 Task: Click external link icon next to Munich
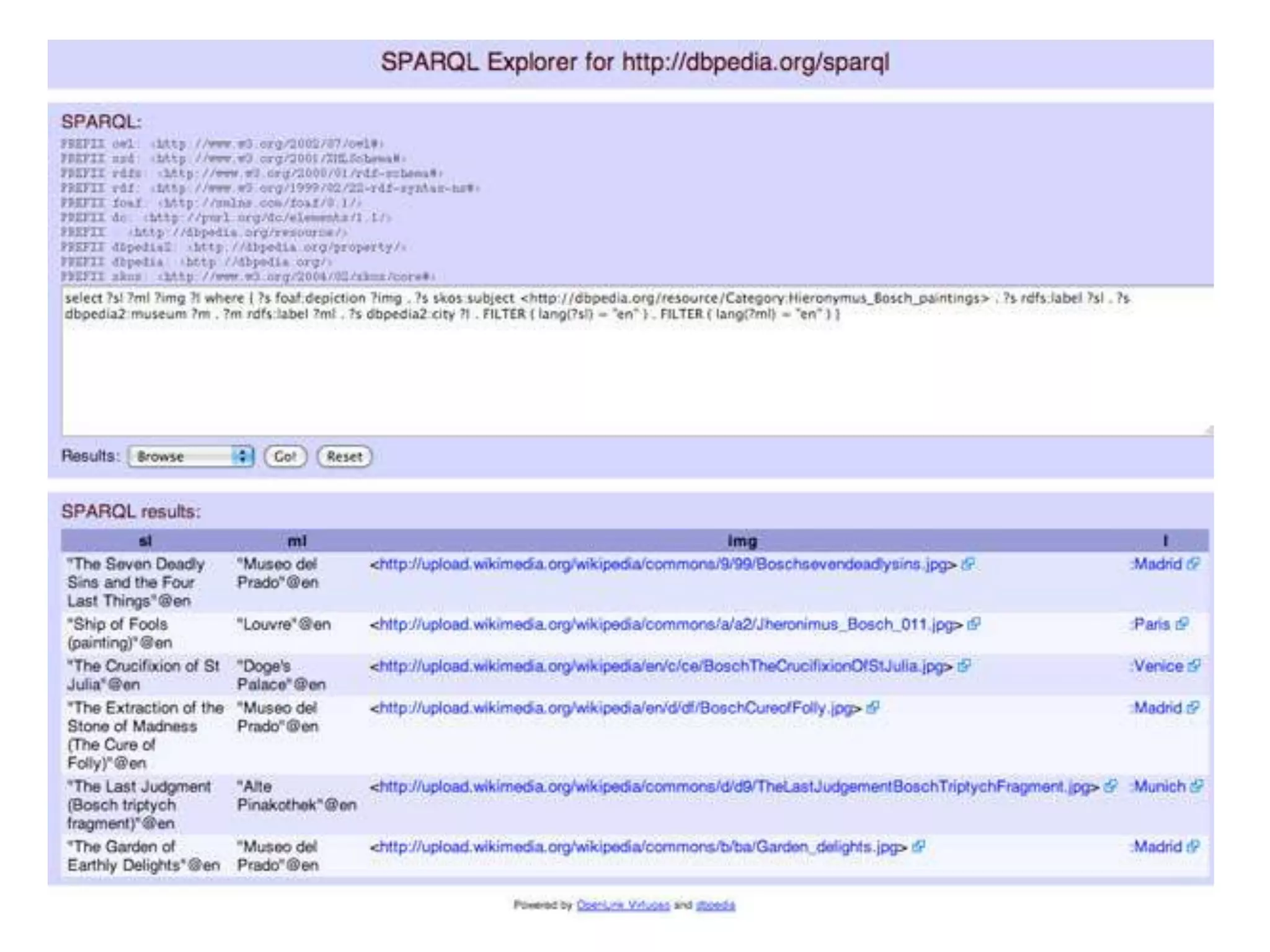click(1197, 786)
